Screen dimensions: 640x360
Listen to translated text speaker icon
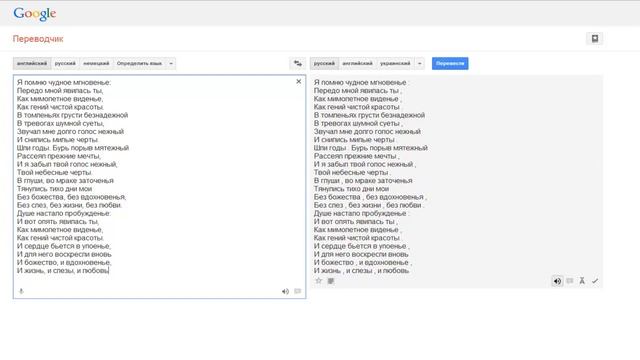557,281
